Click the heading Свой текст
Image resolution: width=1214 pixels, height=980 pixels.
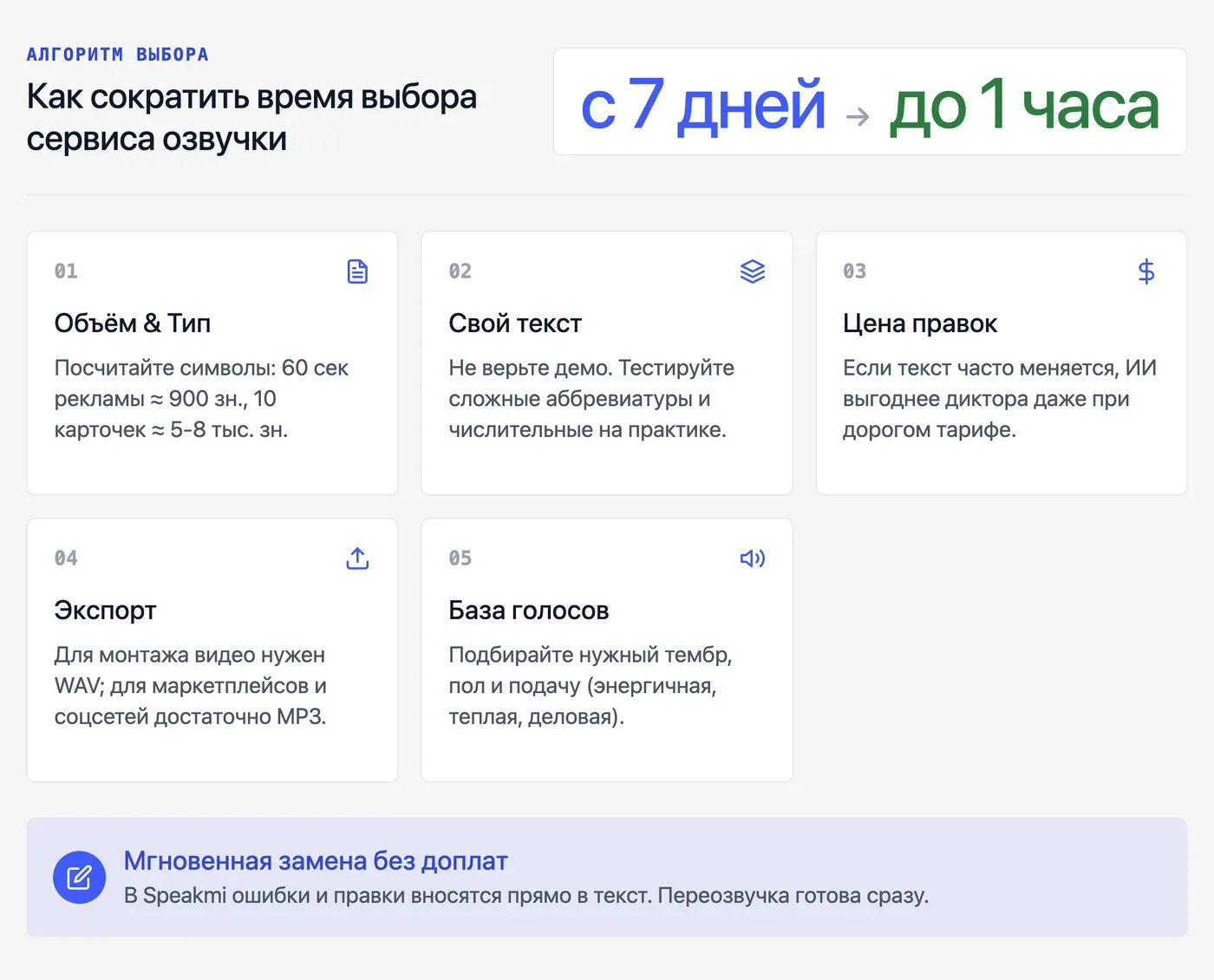click(x=515, y=323)
